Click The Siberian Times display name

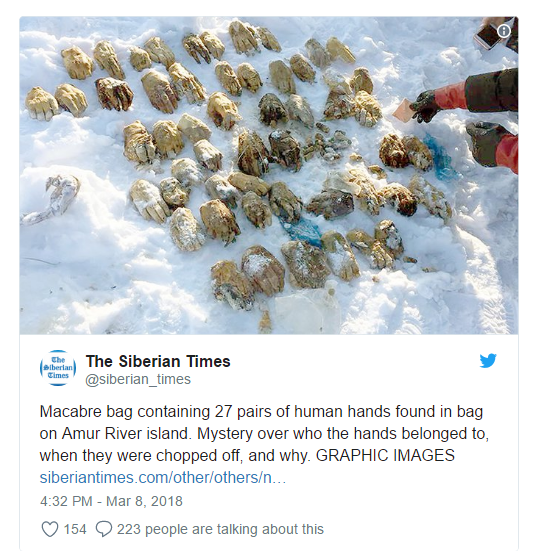pos(158,361)
